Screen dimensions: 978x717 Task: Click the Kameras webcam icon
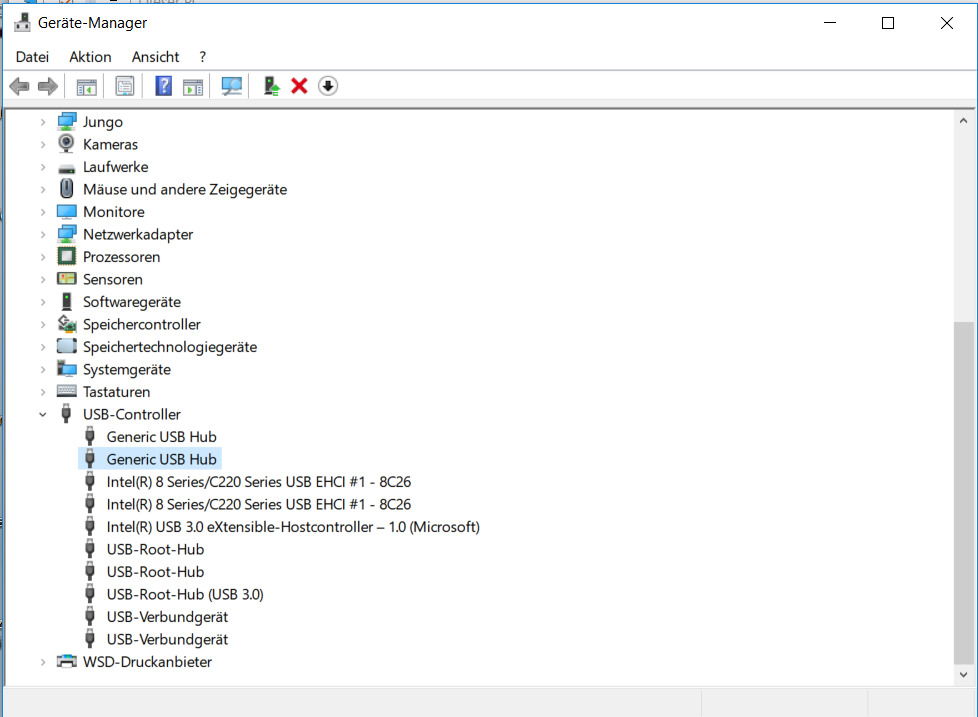click(x=66, y=144)
